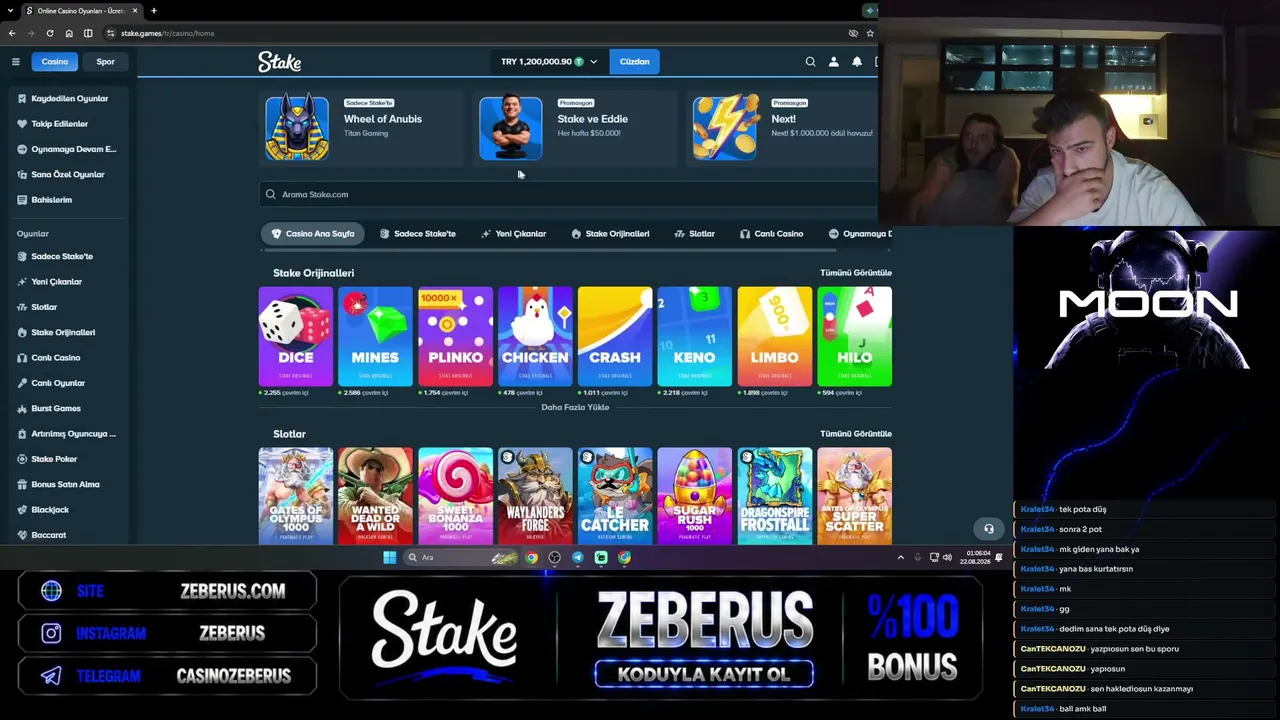Open the user profile icon
The height and width of the screenshot is (720, 1280).
(833, 62)
